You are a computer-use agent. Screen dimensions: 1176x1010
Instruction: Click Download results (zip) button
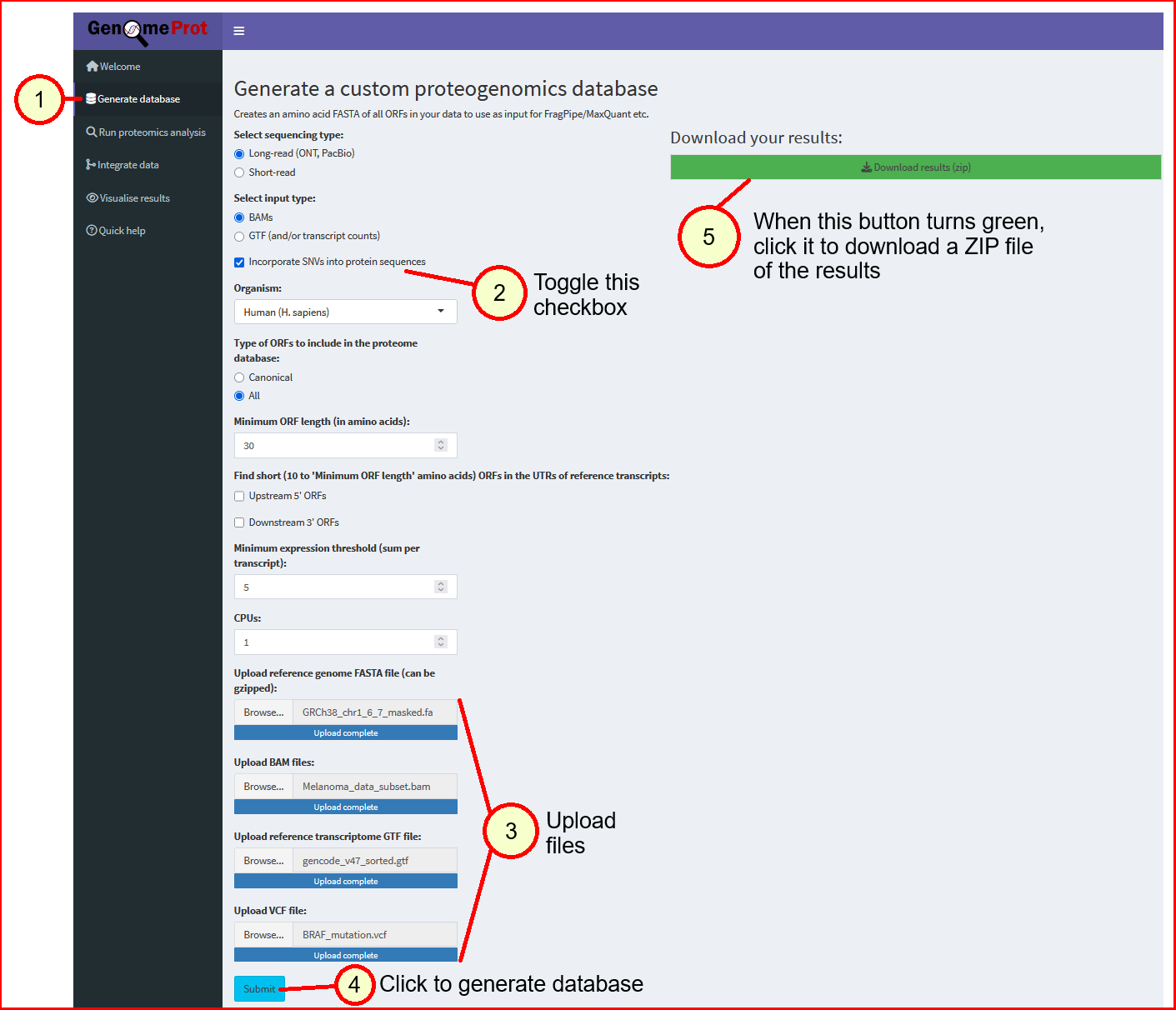pyautogui.click(x=915, y=167)
